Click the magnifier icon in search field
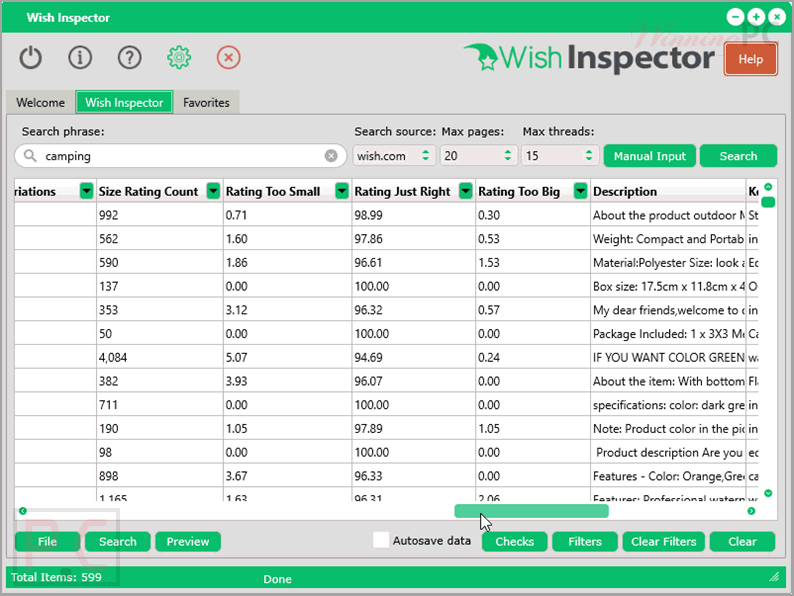The height and width of the screenshot is (596, 794). [x=30, y=155]
